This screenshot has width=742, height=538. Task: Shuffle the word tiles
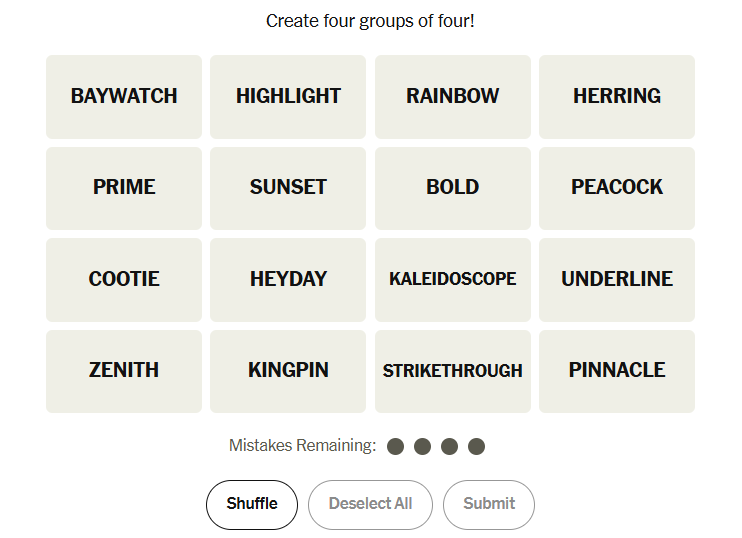pyautogui.click(x=252, y=504)
